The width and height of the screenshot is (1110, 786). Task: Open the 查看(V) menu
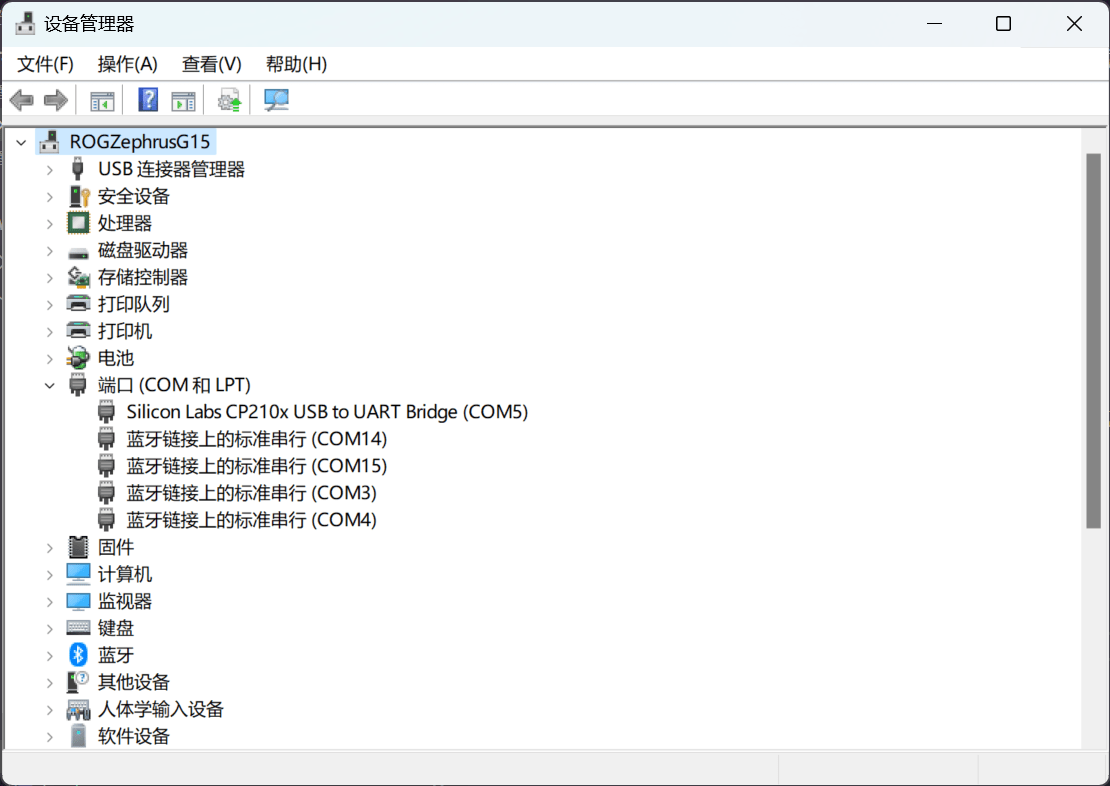[x=210, y=63]
